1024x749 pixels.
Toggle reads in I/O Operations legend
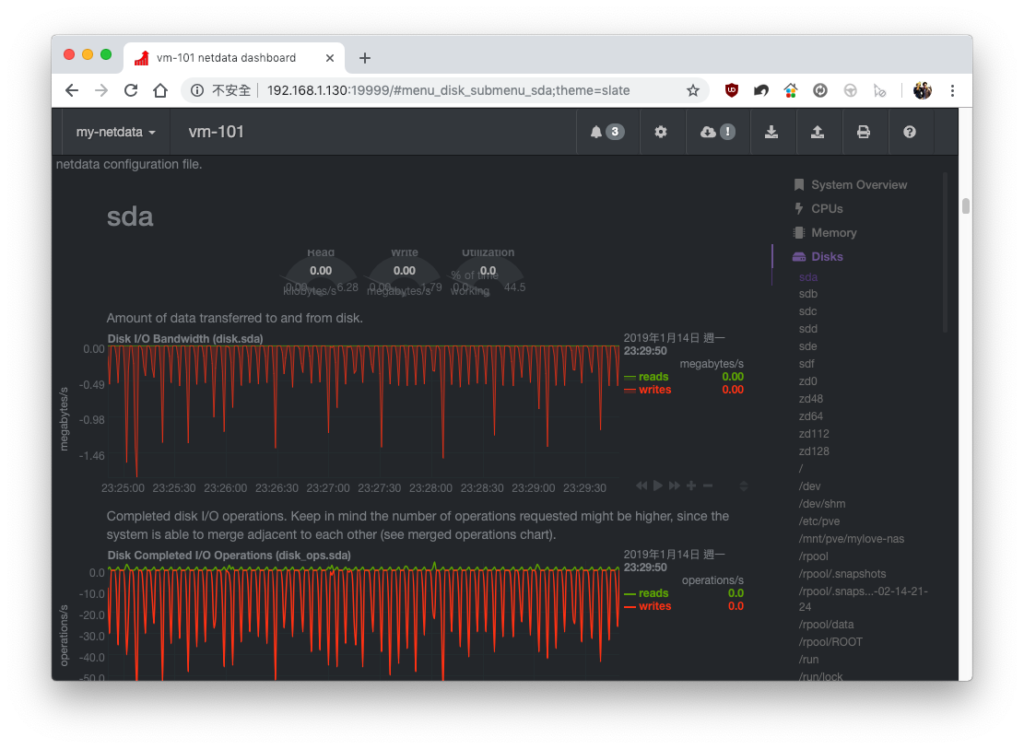pos(653,593)
